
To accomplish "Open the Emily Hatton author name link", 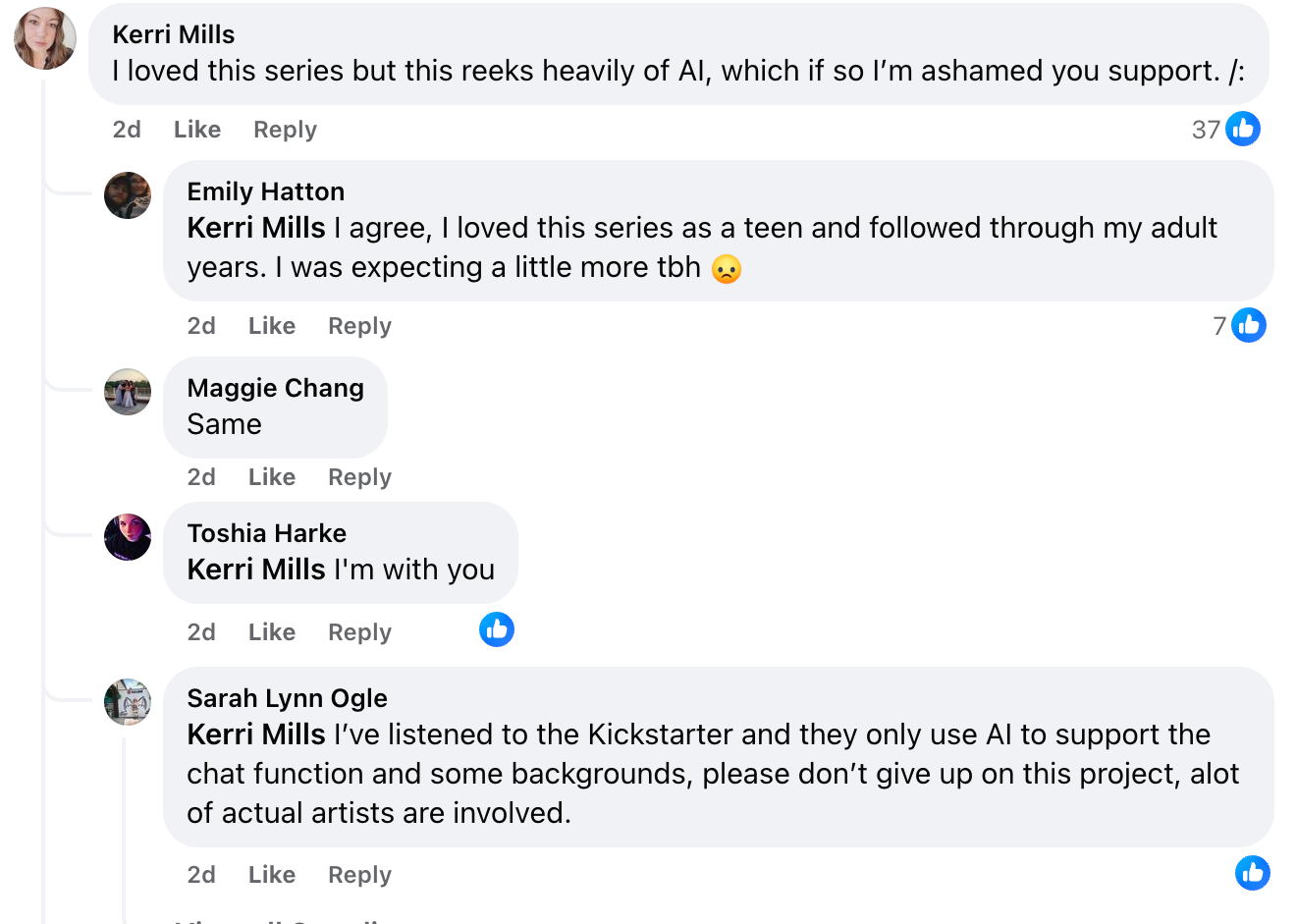I will 265,191.
